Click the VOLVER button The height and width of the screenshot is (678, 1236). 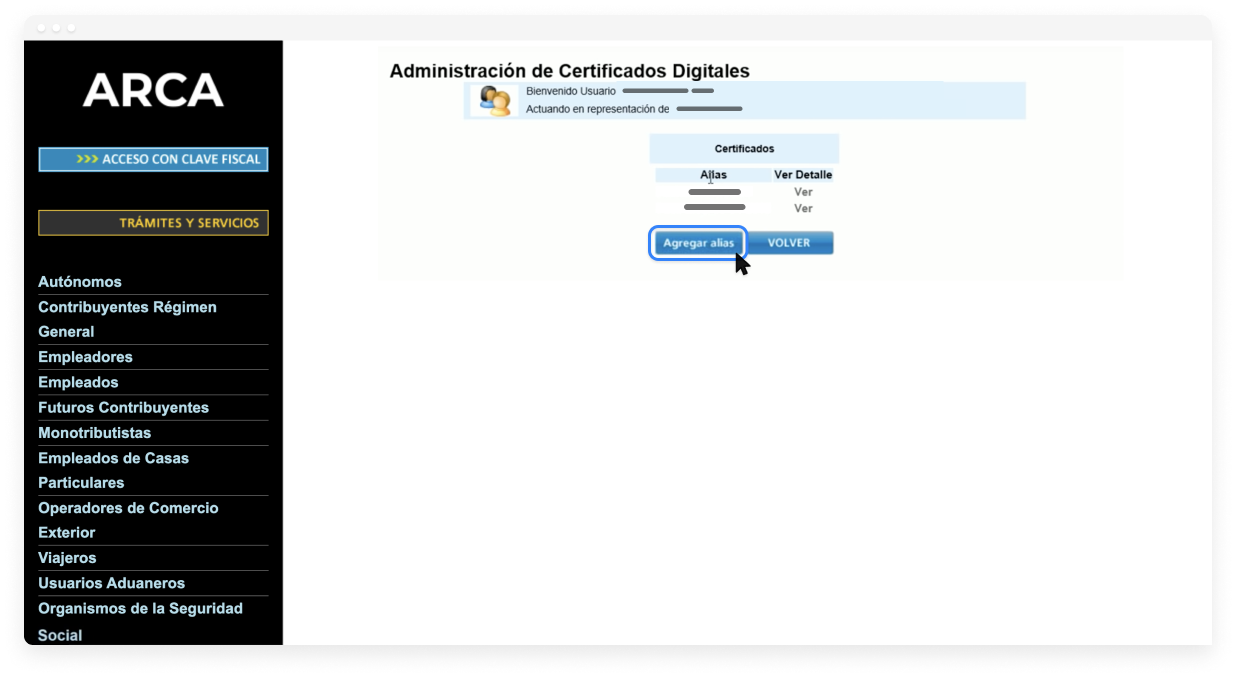(790, 243)
